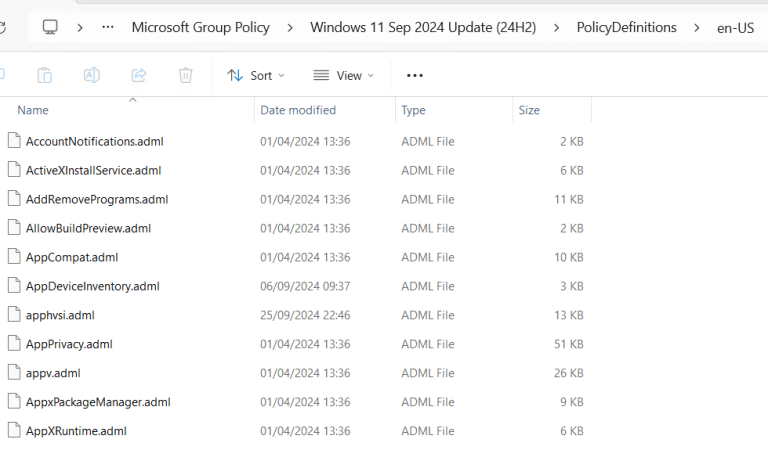Select ActiveXInstallService.adml in the list
The width and height of the screenshot is (768, 450).
(x=93, y=170)
